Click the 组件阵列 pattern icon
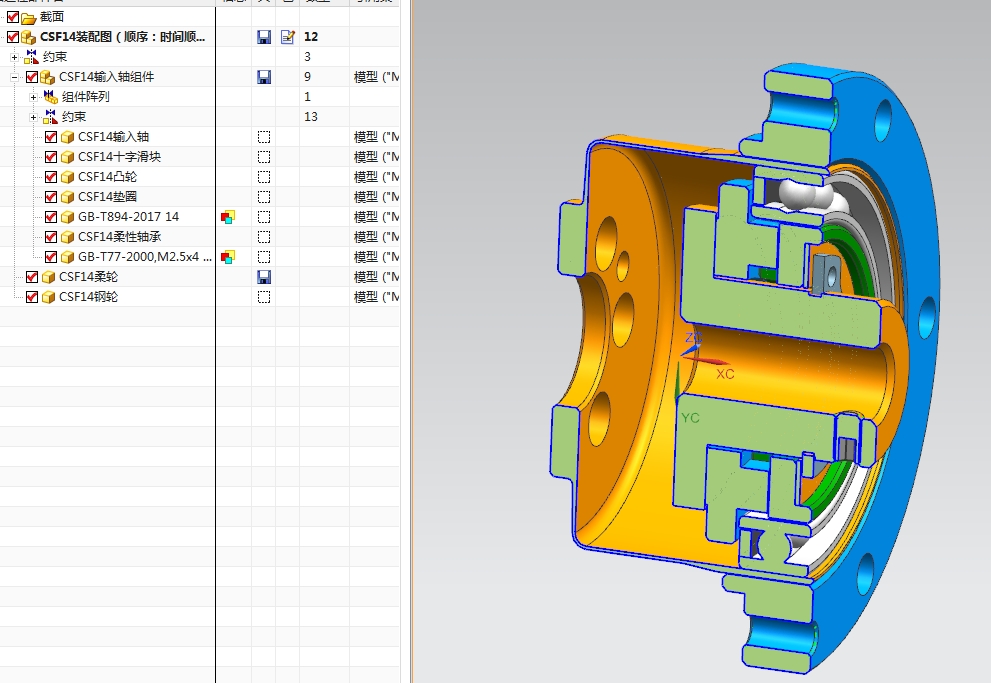The image size is (991, 683). pyautogui.click(x=51, y=97)
